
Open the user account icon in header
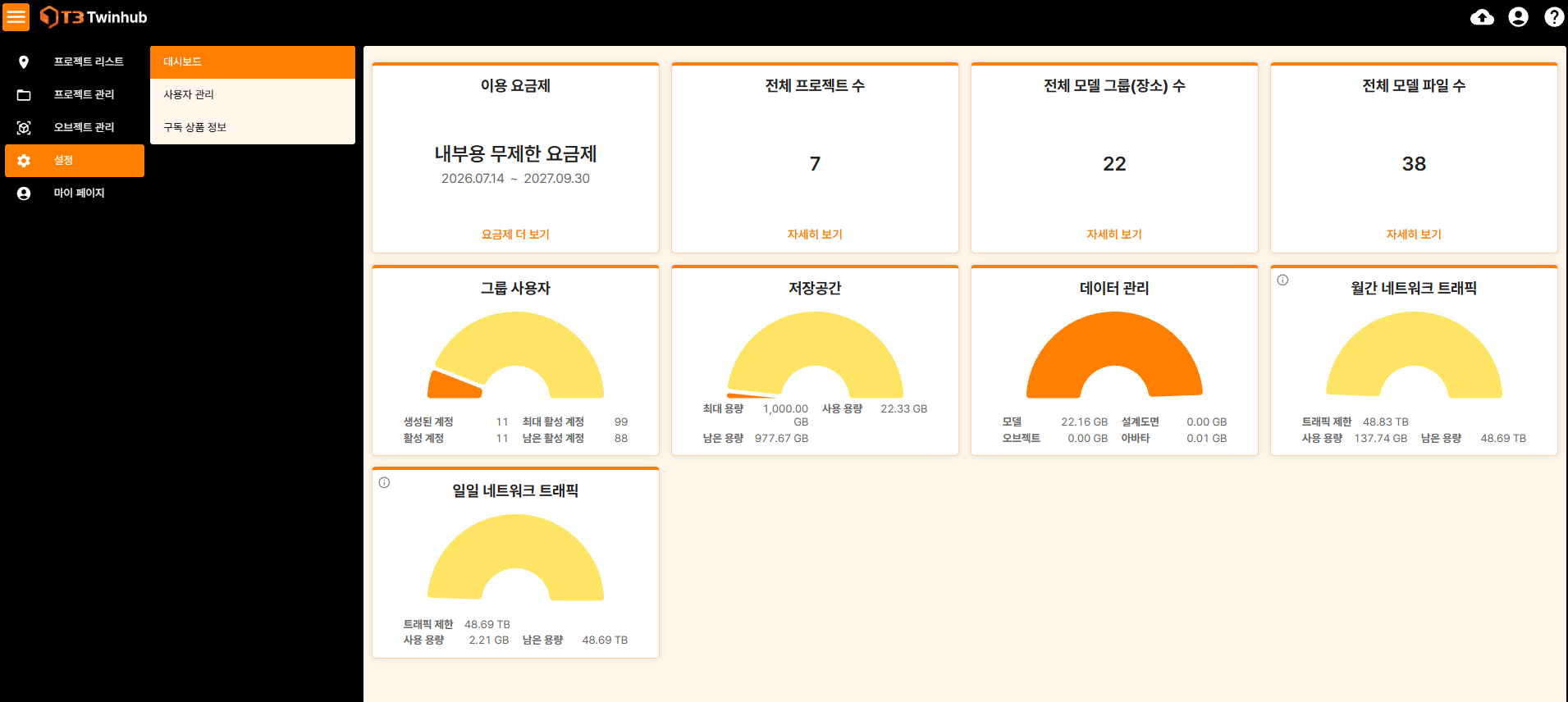1518,17
